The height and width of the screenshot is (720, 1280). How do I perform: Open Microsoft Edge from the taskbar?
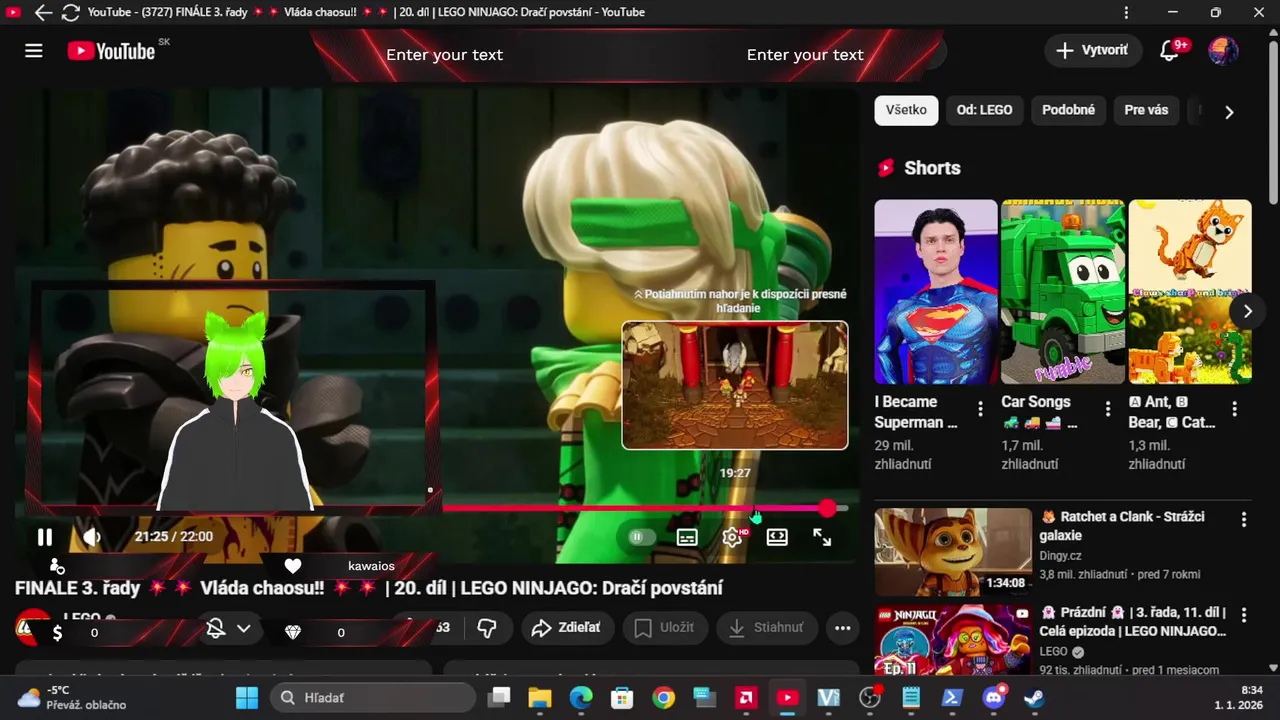[581, 698]
